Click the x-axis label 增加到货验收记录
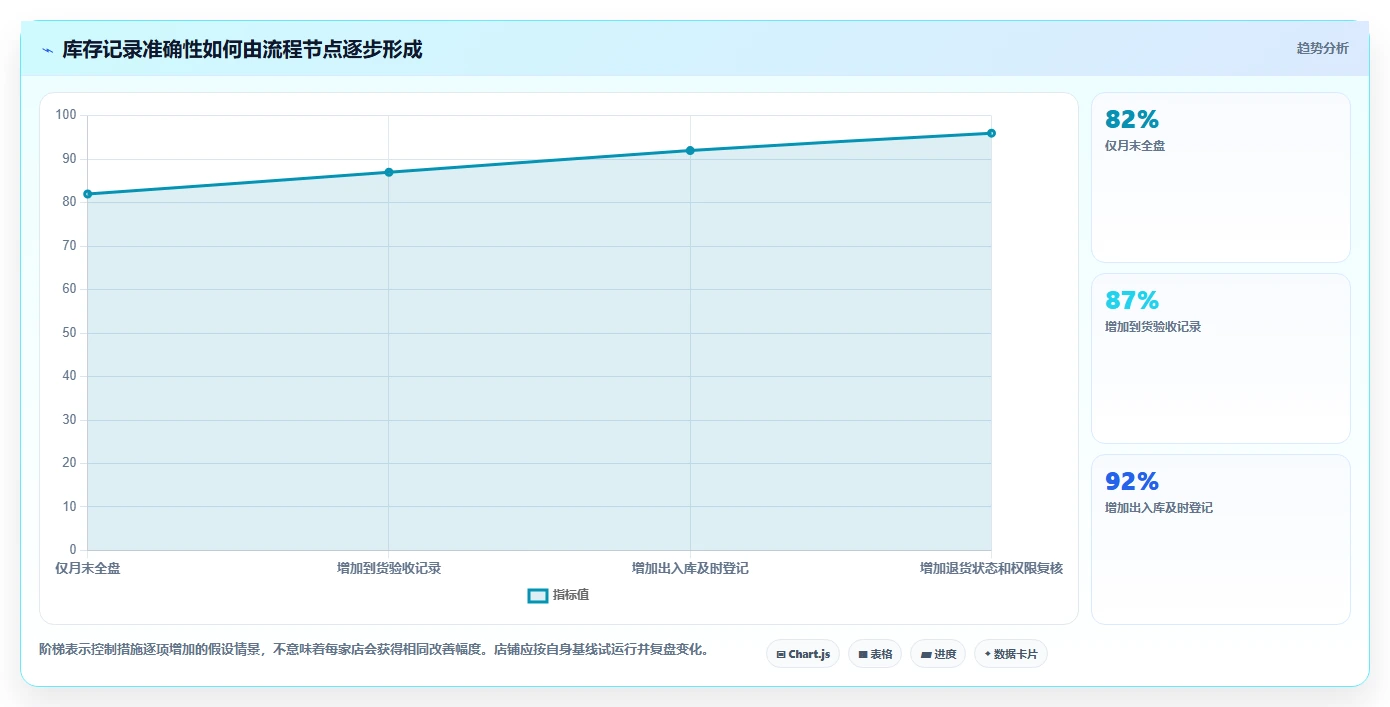The image size is (1390, 707). [x=389, y=568]
